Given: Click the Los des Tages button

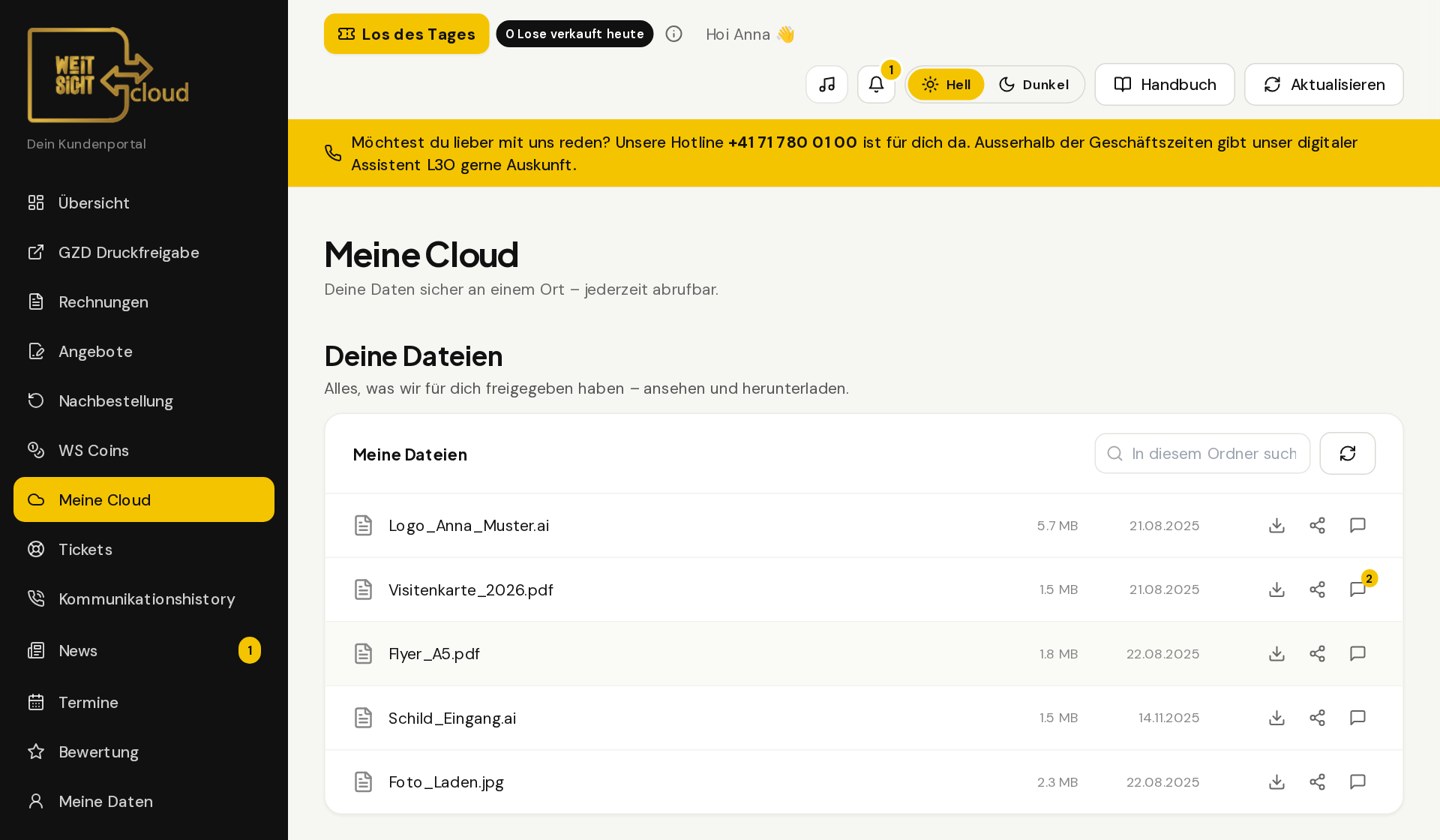Looking at the screenshot, I should click(x=406, y=34).
